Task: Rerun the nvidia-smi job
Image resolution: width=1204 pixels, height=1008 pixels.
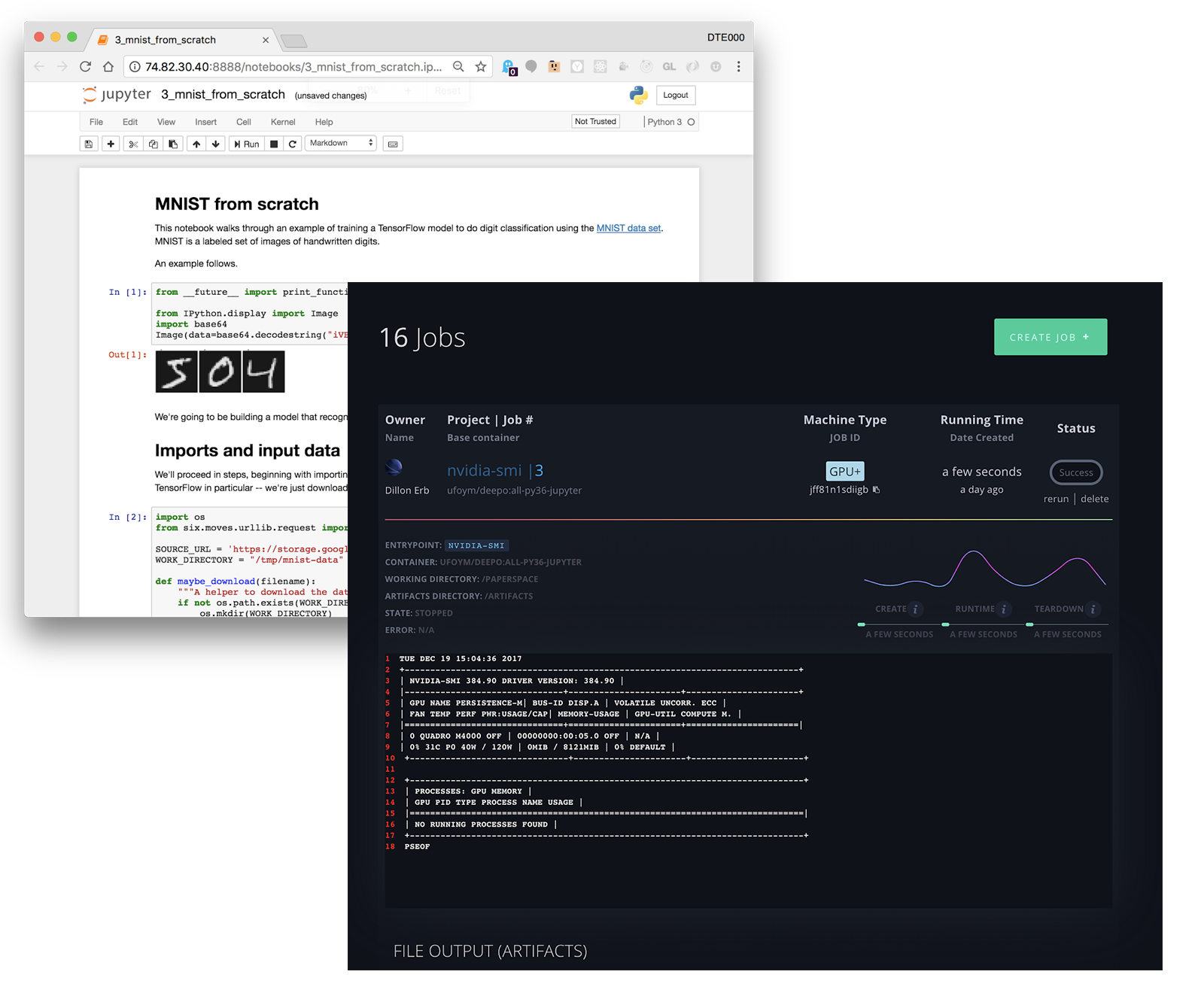Action: coord(1056,499)
